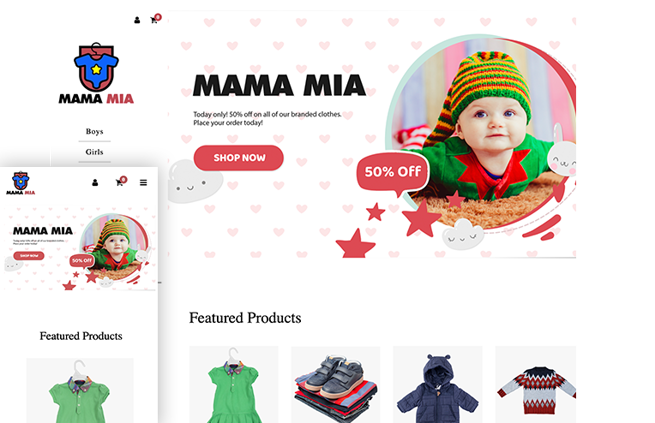The width and height of the screenshot is (655, 423).
Task: Select the Boys menu item
Action: [x=94, y=132]
